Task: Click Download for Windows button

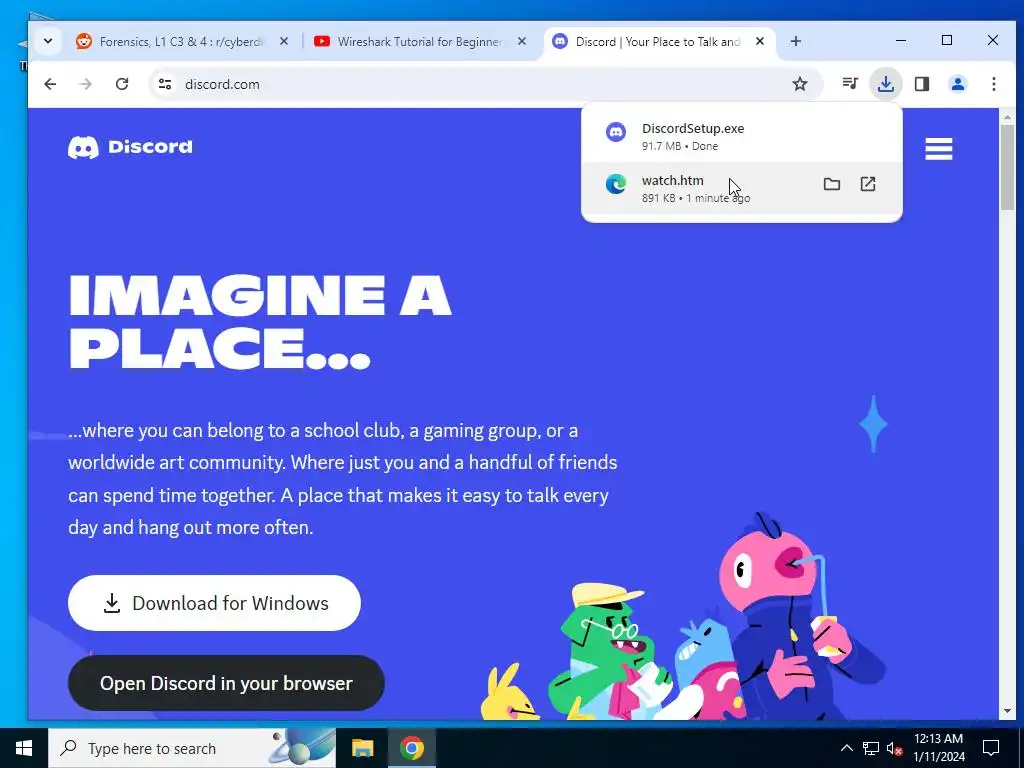Action: coord(214,603)
